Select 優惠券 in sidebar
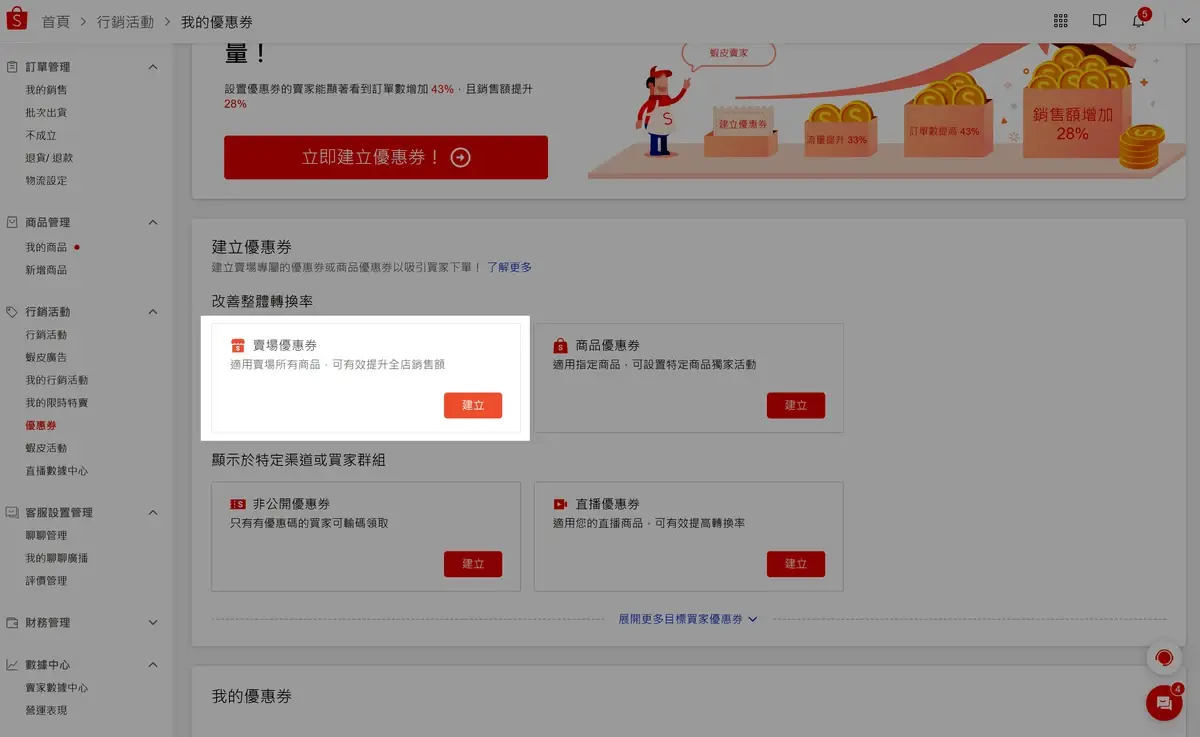1200x737 pixels. pos(41,426)
